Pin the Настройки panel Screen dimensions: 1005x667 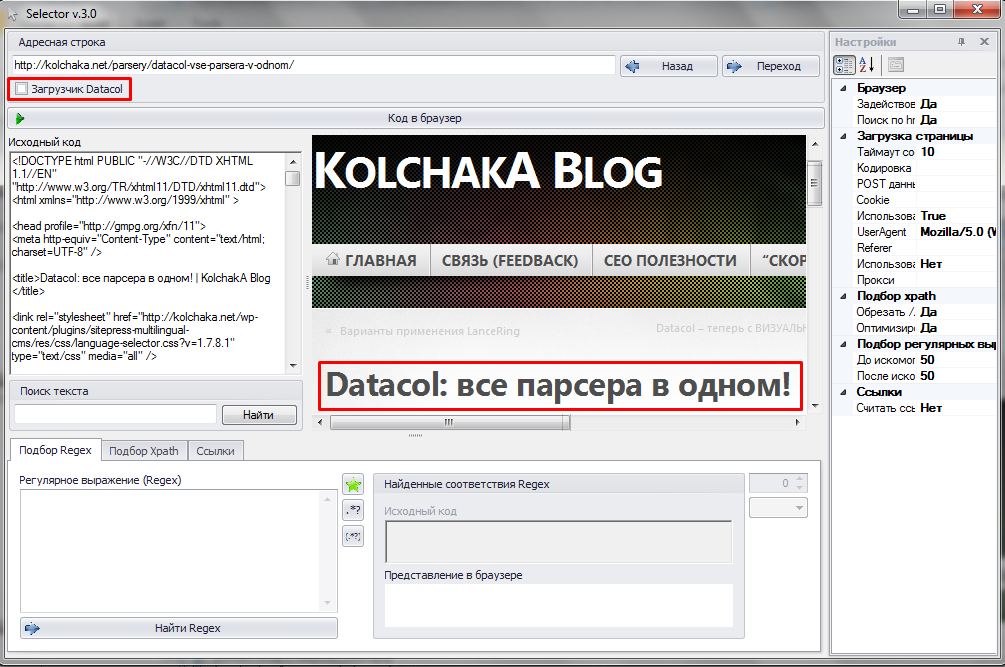[x=961, y=42]
